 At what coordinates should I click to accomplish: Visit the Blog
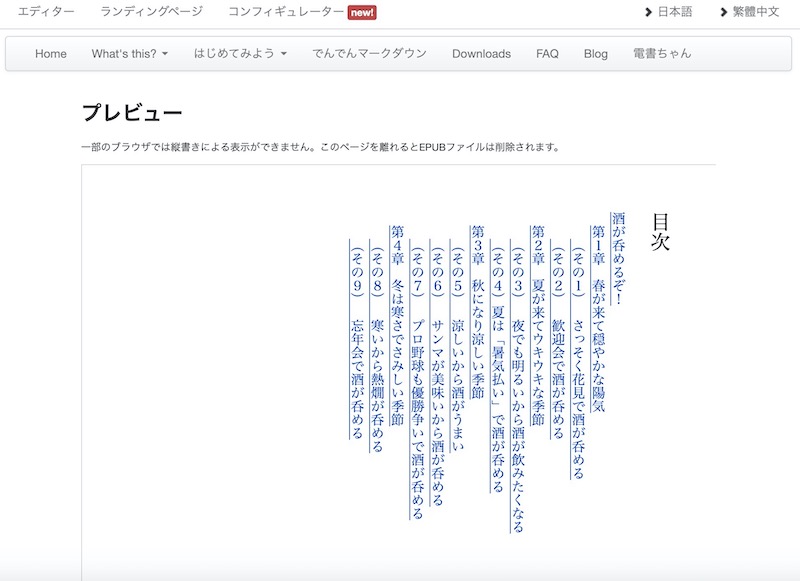coord(595,54)
